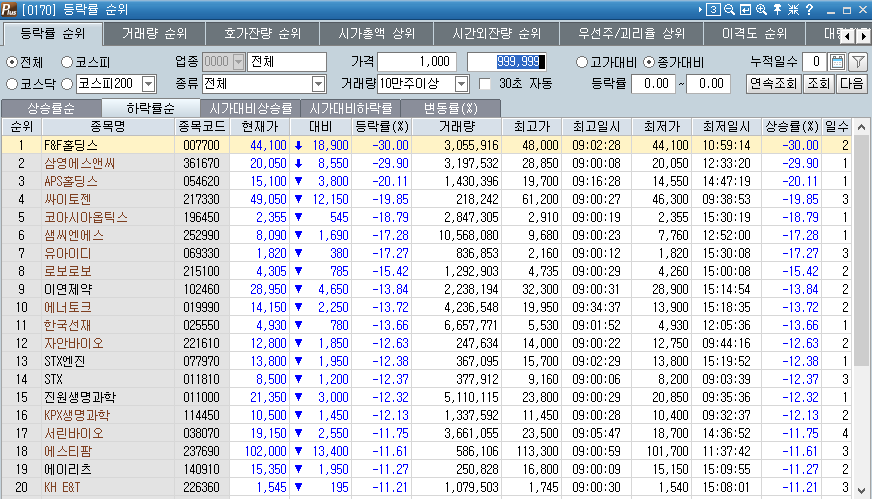Screen dimensions: 872x500
Task: Open the calendar icon next to 누적일수
Action: (837, 62)
